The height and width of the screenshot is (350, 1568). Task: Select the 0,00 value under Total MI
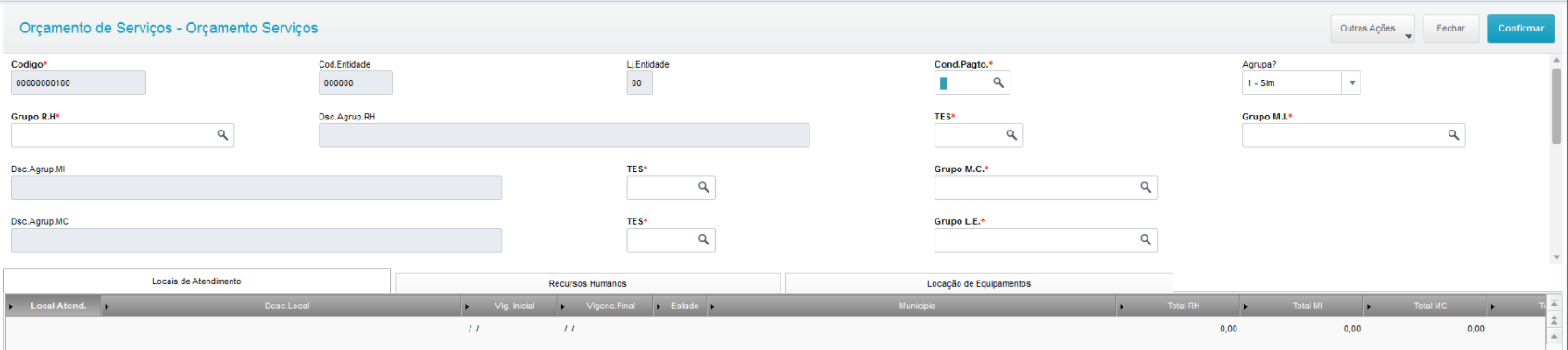(1352, 329)
